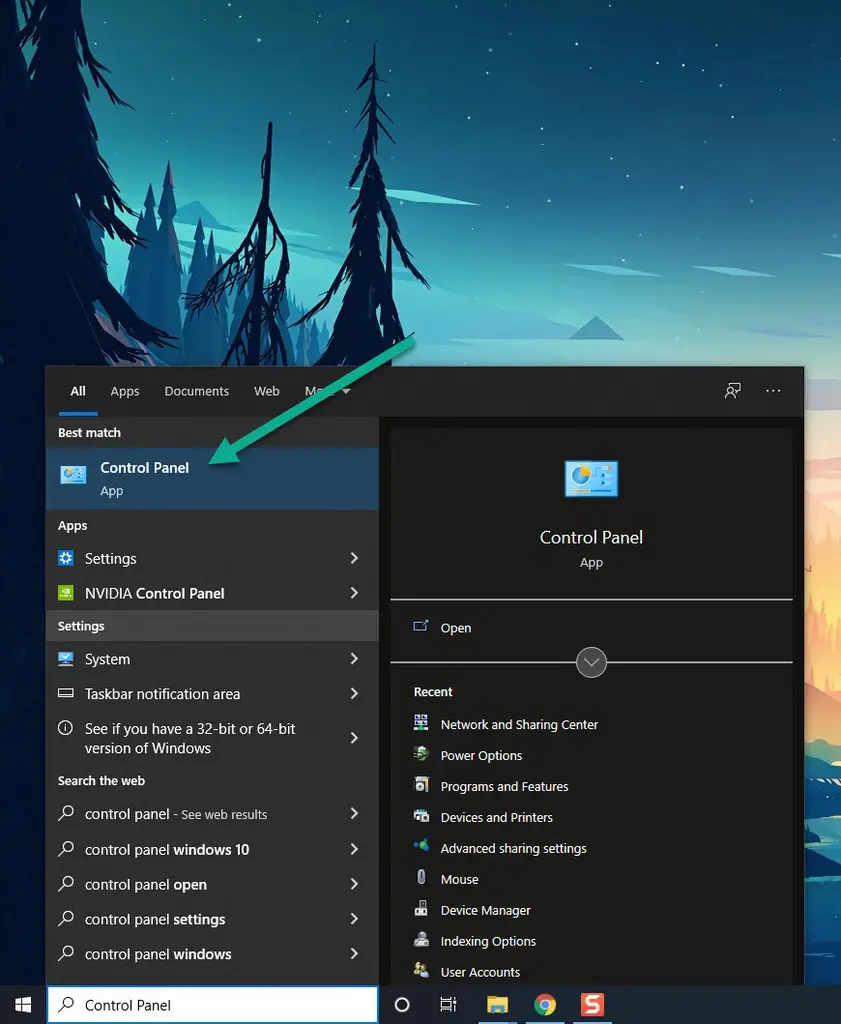Open the red S app on taskbar
The height and width of the screenshot is (1024, 841).
[592, 1004]
